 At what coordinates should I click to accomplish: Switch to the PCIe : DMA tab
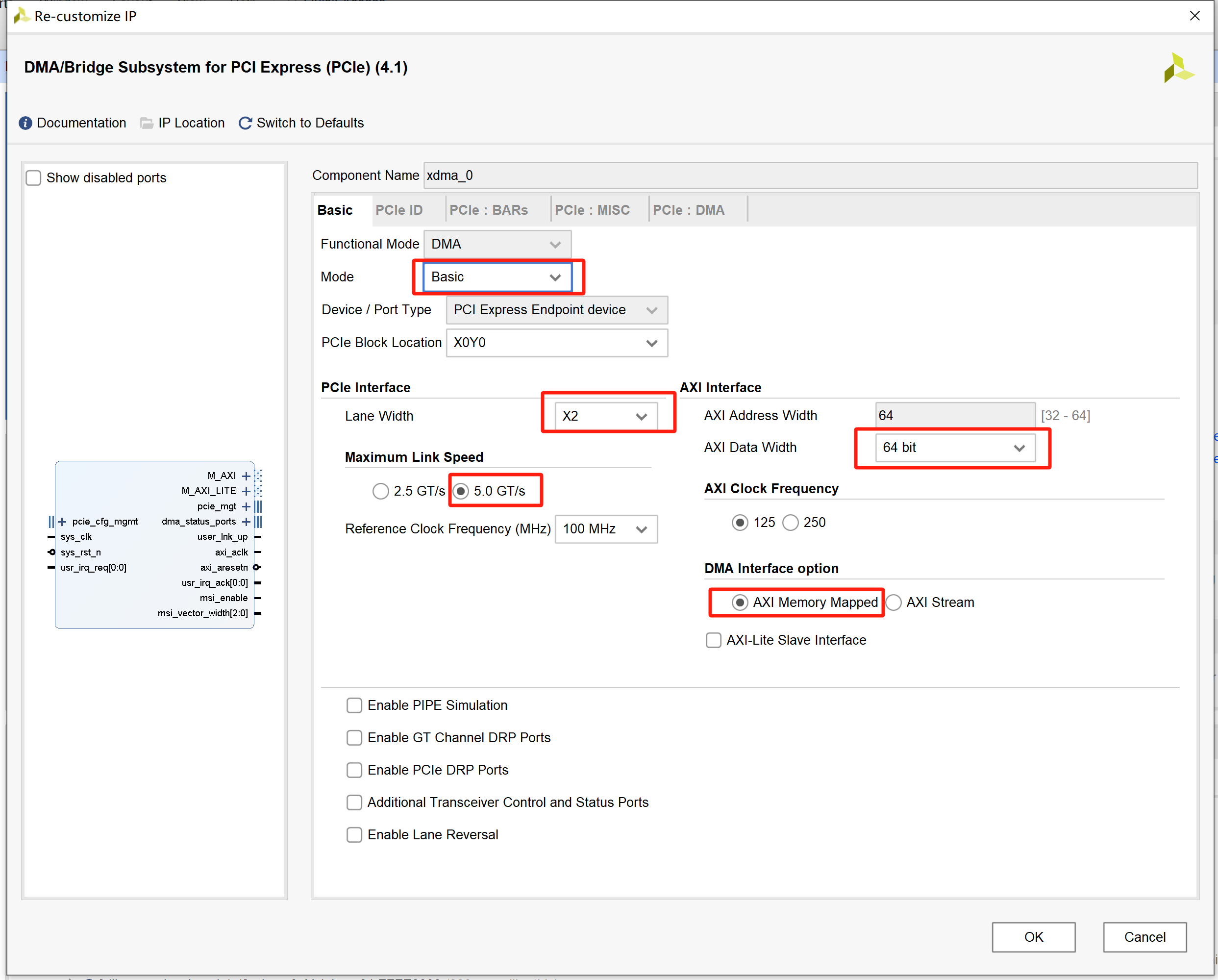click(x=689, y=210)
